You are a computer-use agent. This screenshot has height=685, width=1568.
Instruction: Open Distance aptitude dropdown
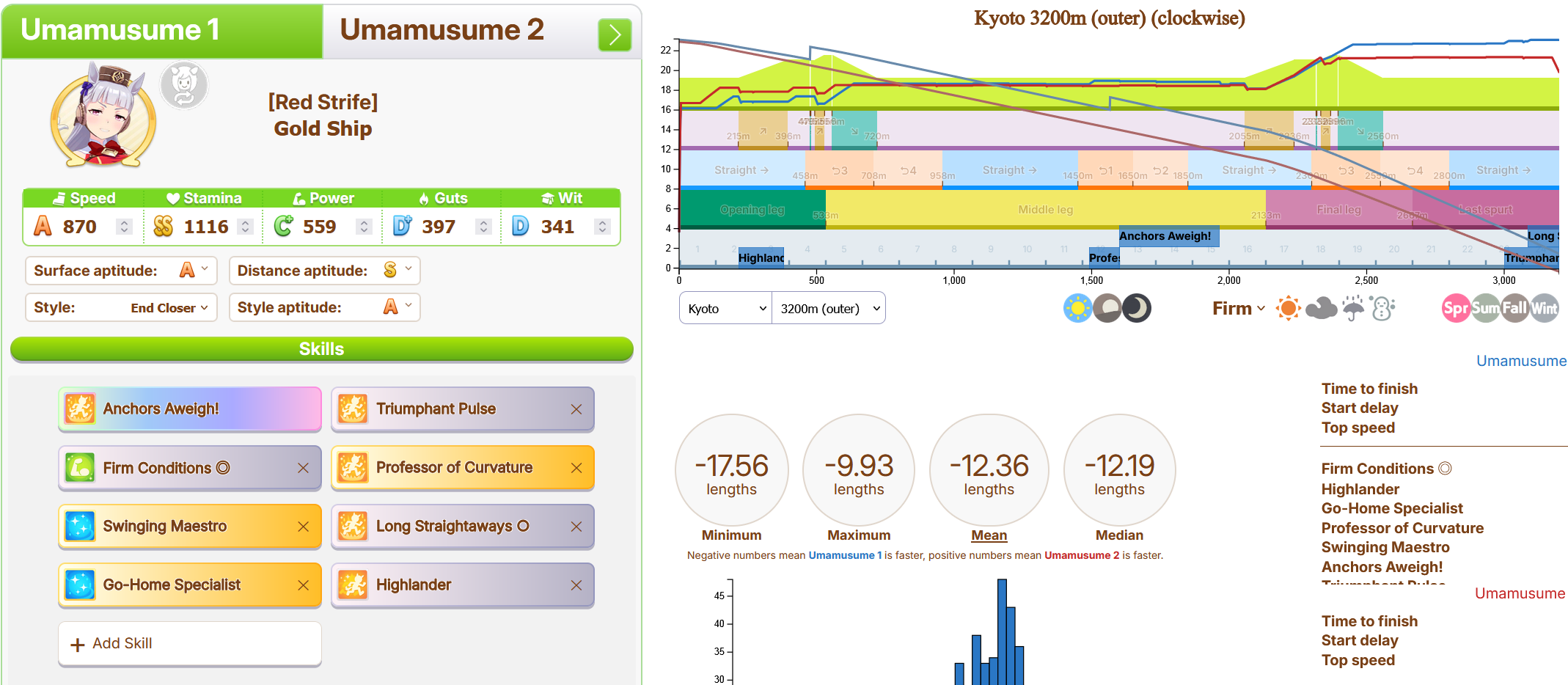tap(324, 271)
